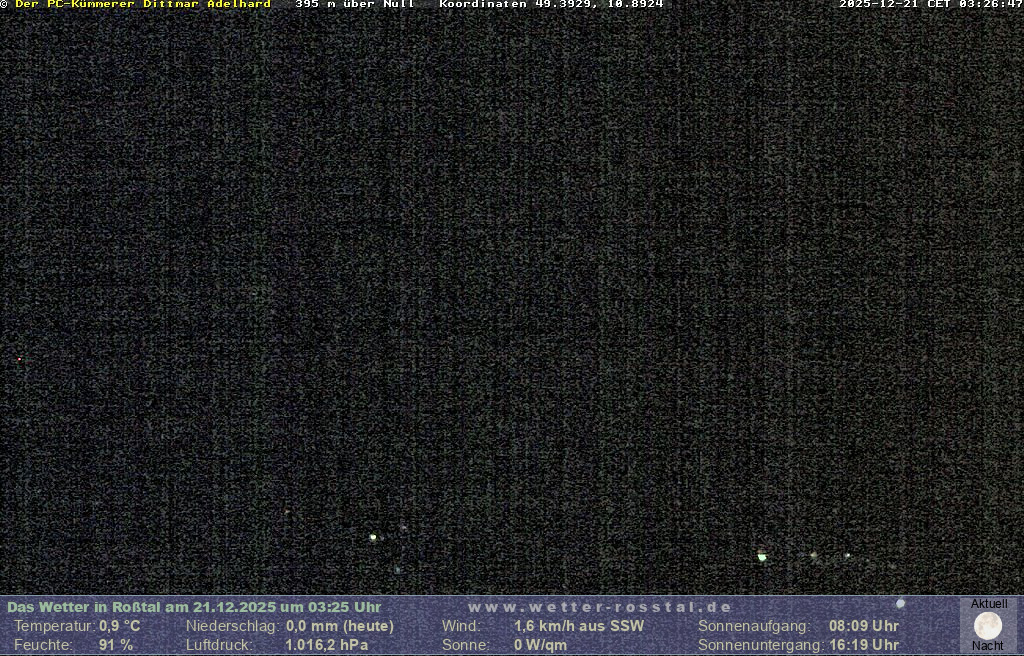Click the Niederschlag value 0,0 mm (heute)
Image resolution: width=1024 pixels, height=656 pixels.
[x=340, y=626]
